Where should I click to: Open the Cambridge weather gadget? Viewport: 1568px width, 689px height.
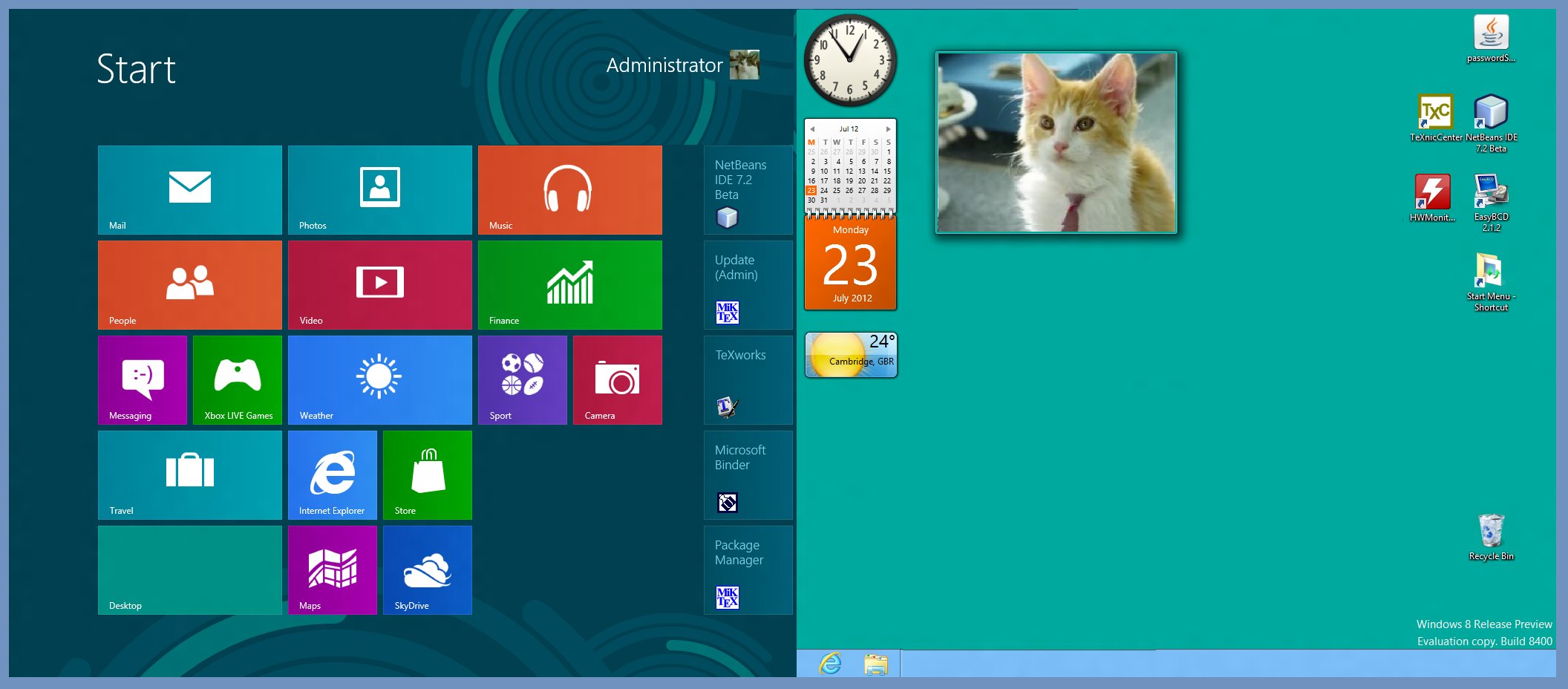click(852, 355)
